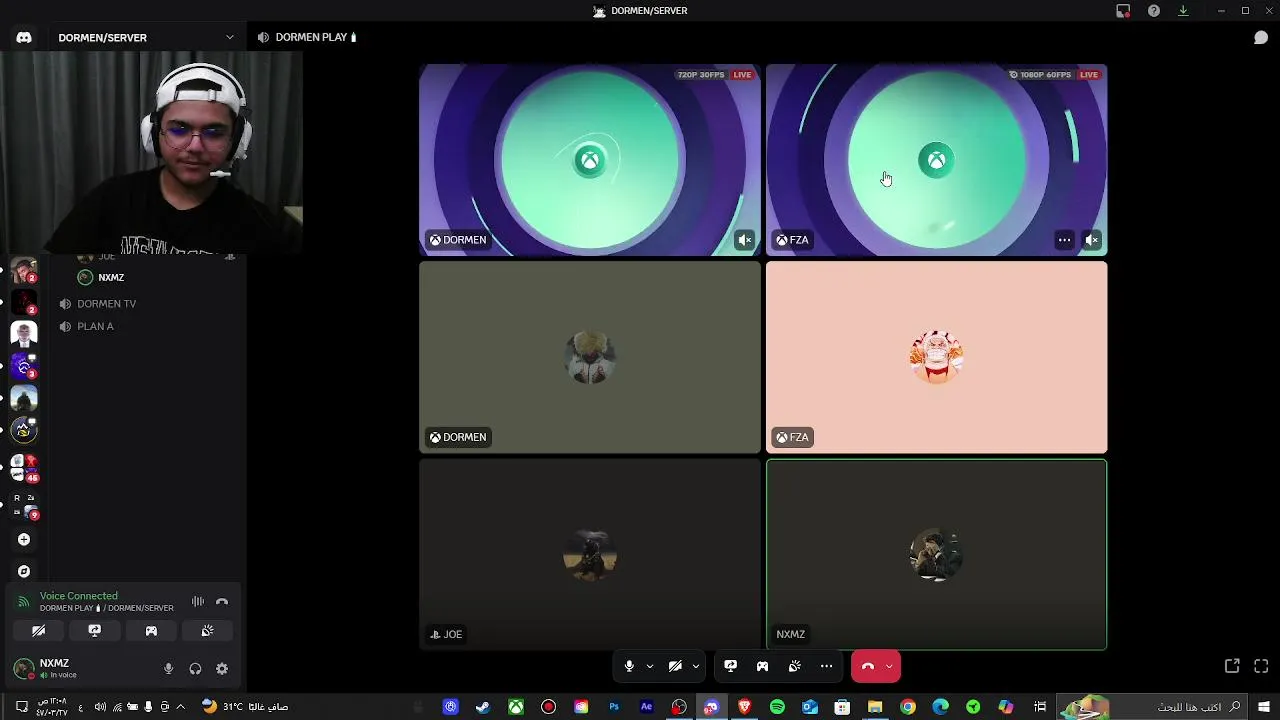This screenshot has width=1280, height=720.
Task: Toggle microphone mute in call controls
Action: click(x=629, y=666)
